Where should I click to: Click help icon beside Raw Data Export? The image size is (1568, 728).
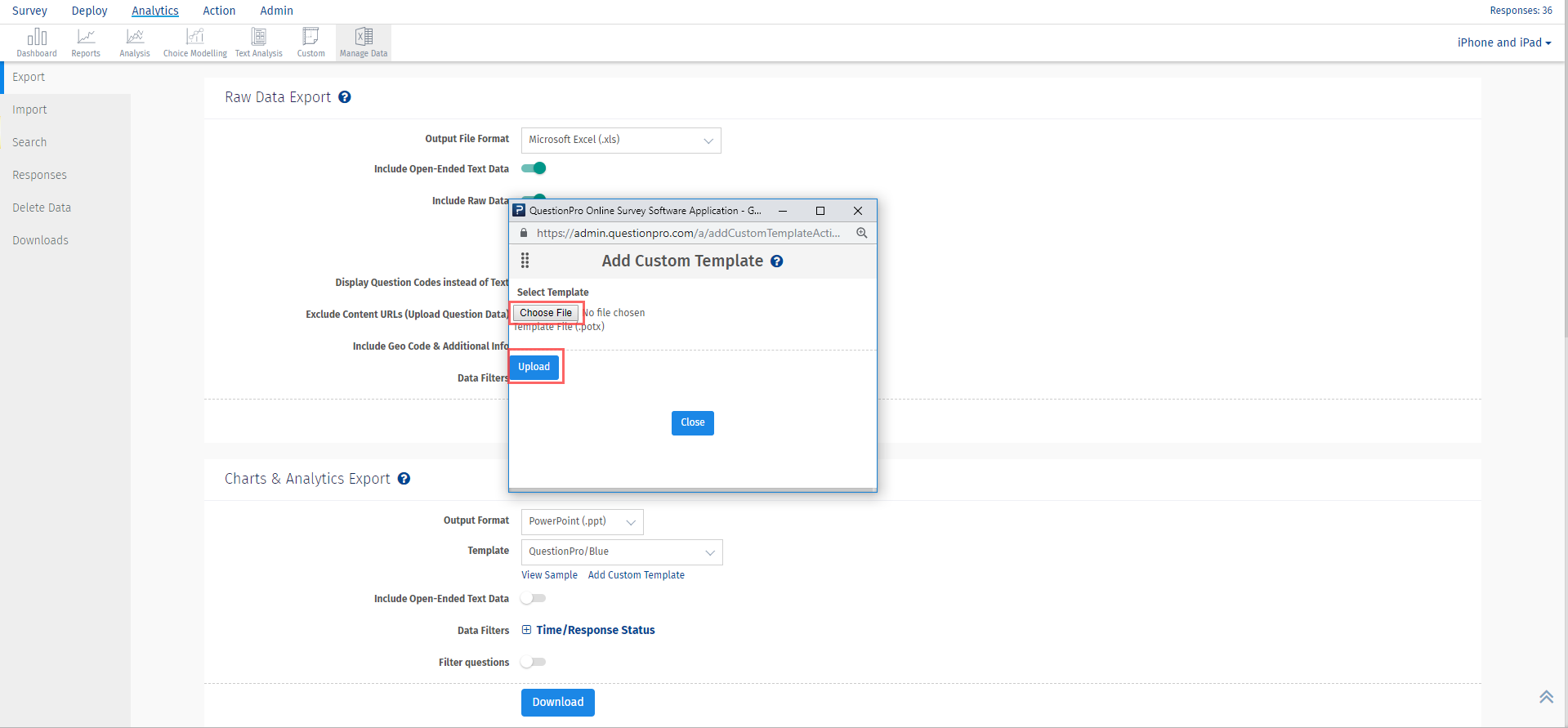point(345,97)
